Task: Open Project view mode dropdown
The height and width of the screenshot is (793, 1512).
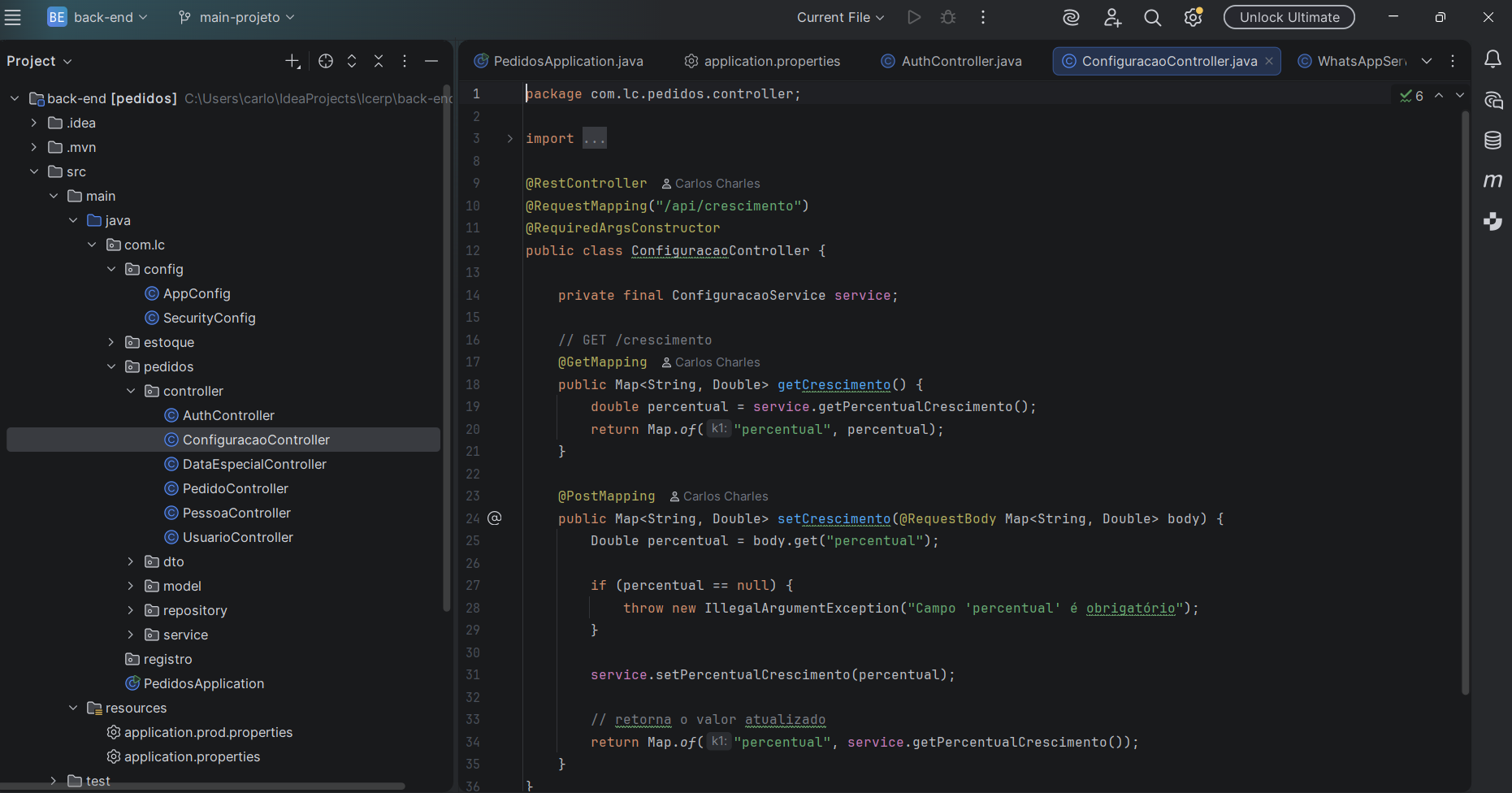Action: (x=39, y=61)
